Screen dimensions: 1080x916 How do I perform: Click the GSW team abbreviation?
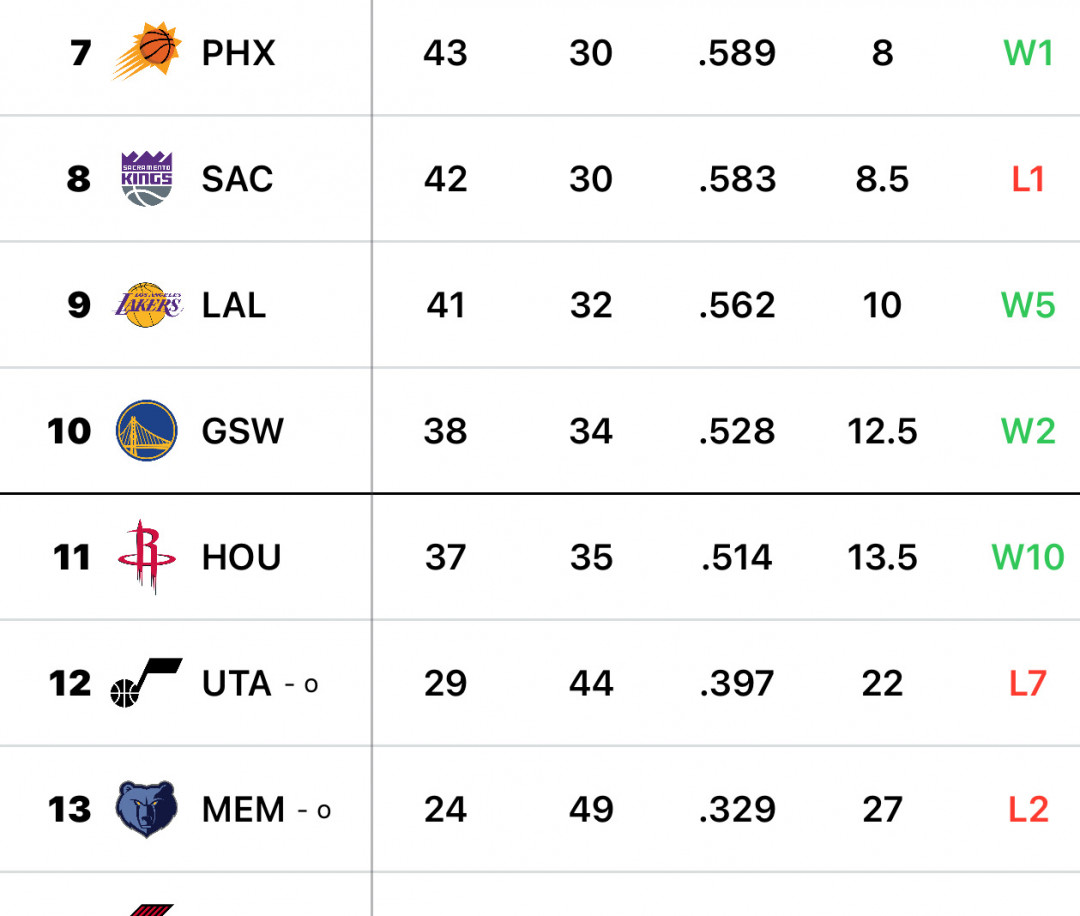point(242,431)
